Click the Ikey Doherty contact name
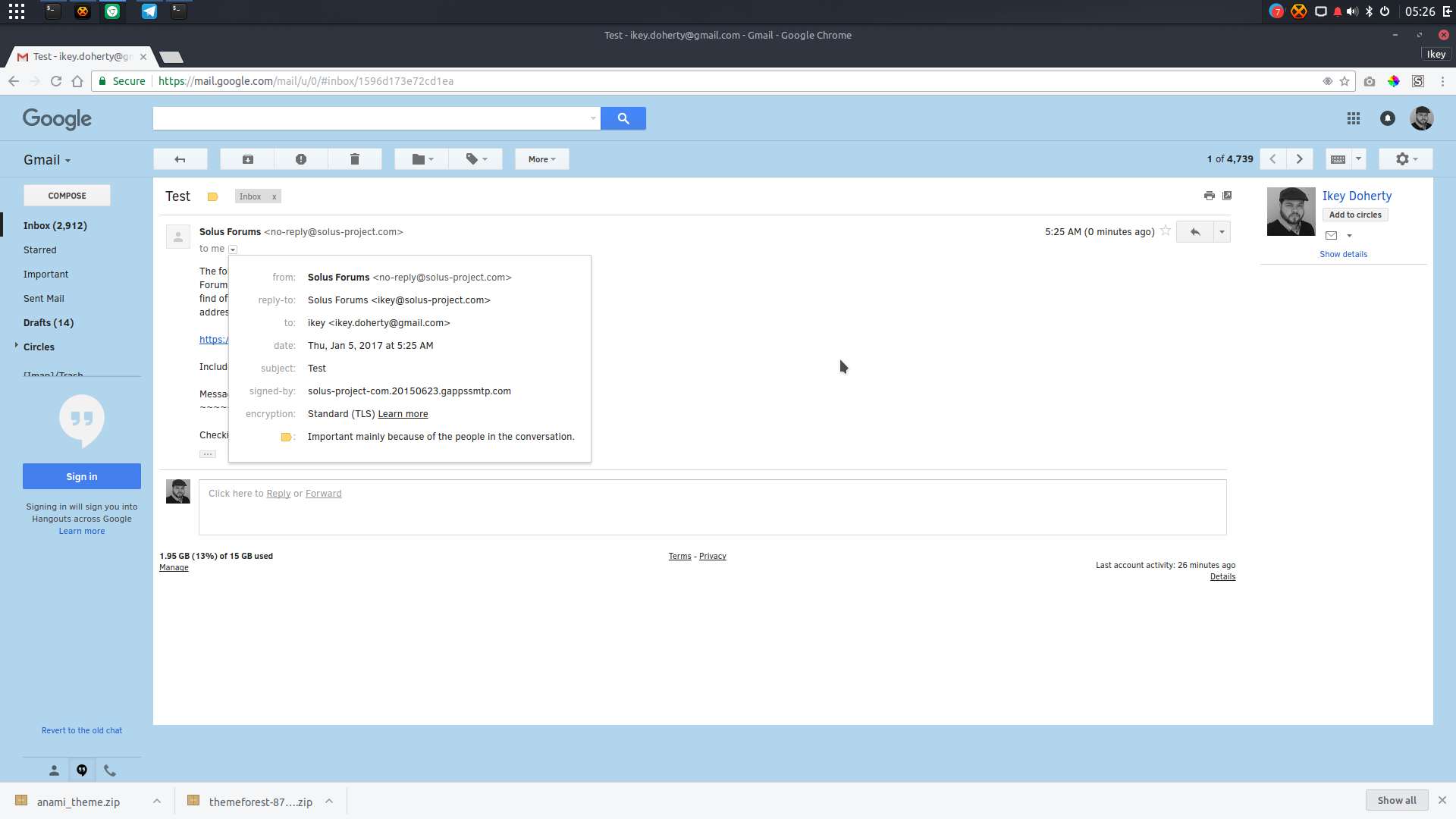This screenshot has width=1456, height=819. point(1357,196)
